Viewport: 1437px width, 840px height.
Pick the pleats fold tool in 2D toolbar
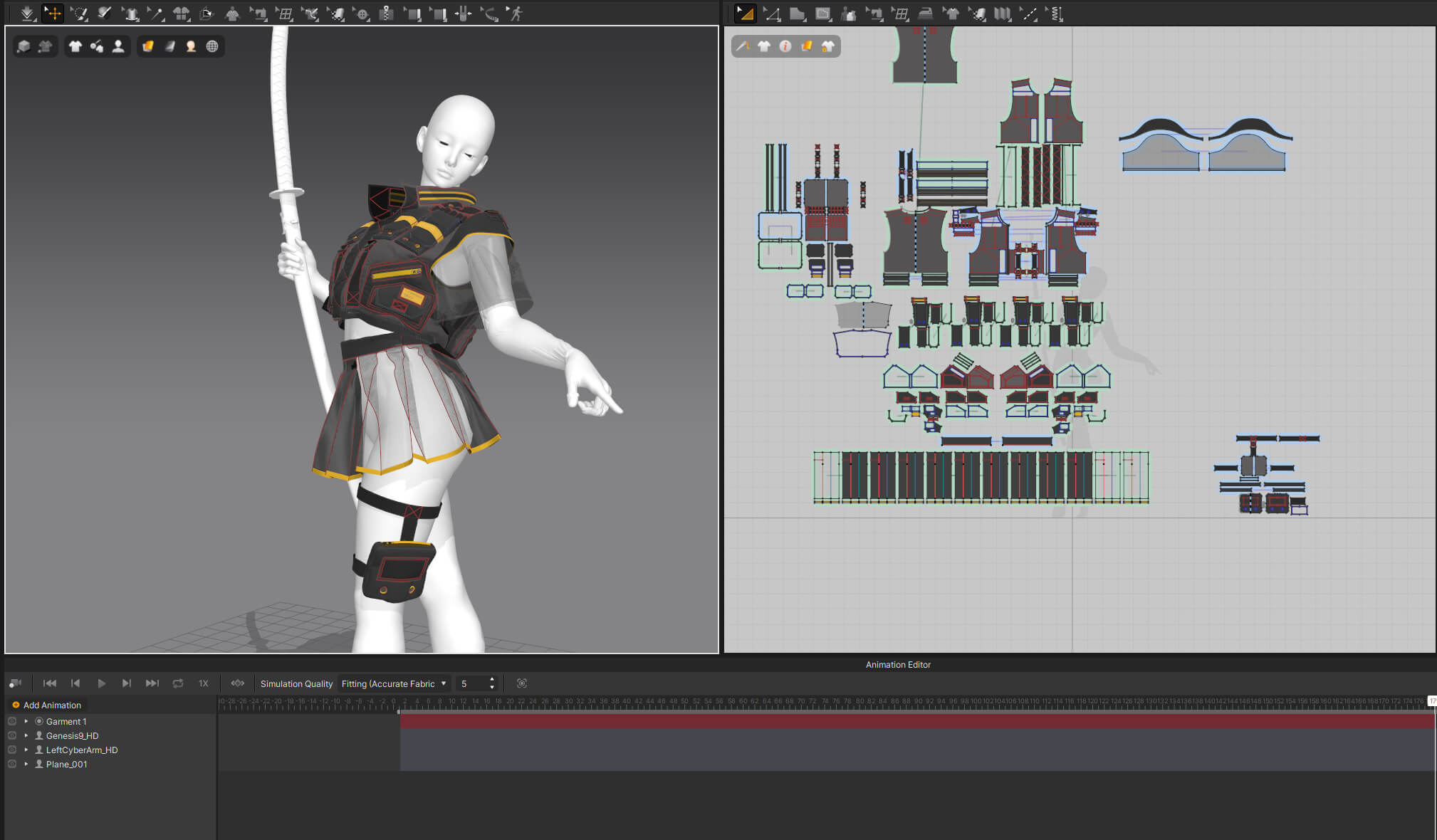[x=1003, y=13]
